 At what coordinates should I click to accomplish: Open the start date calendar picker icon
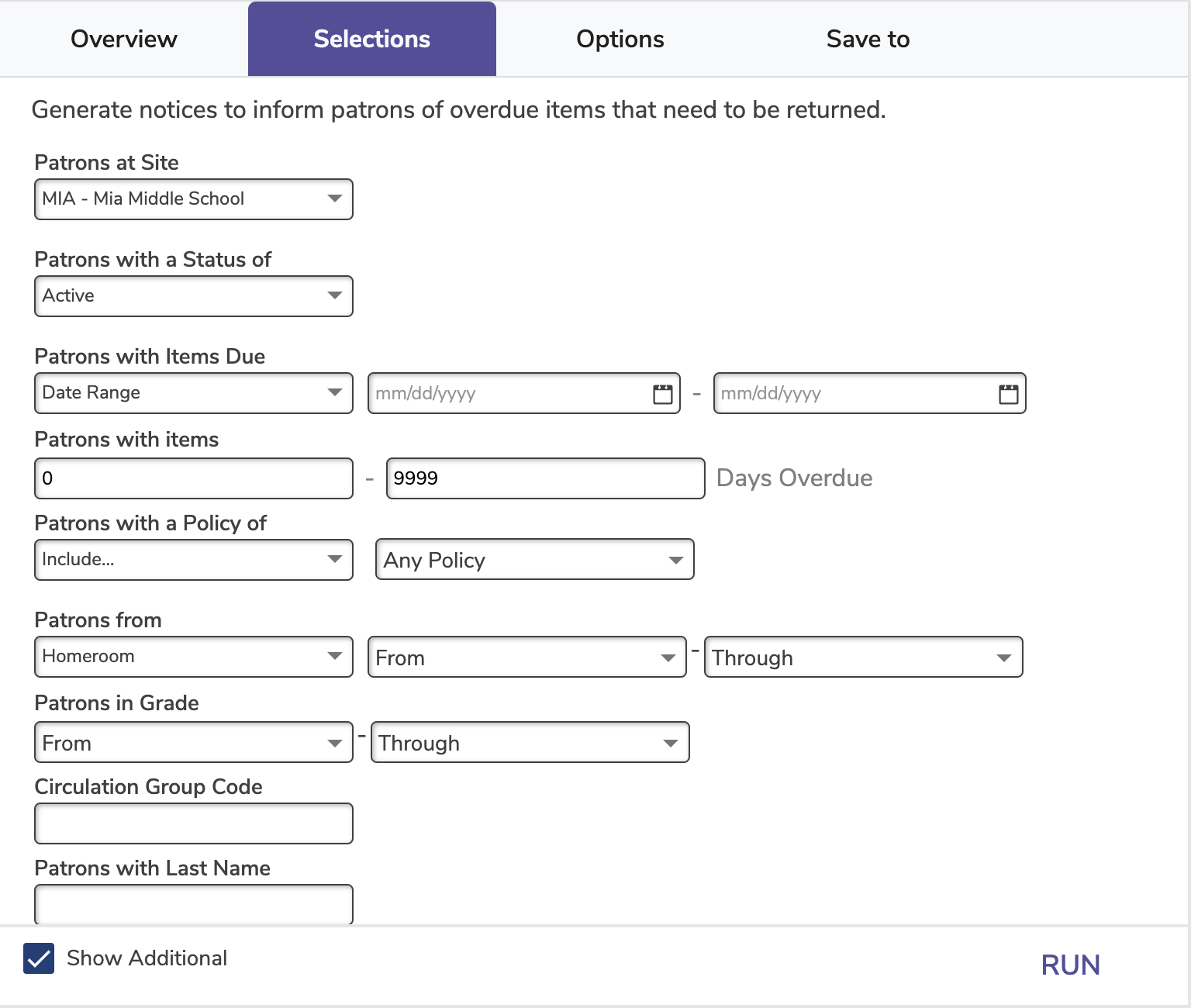(x=663, y=394)
